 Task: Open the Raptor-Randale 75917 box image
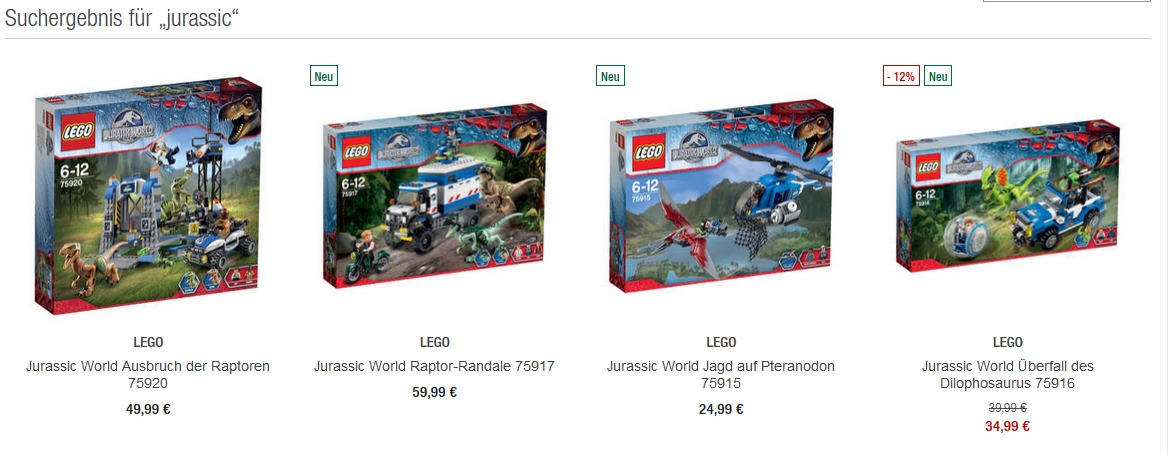[434, 195]
